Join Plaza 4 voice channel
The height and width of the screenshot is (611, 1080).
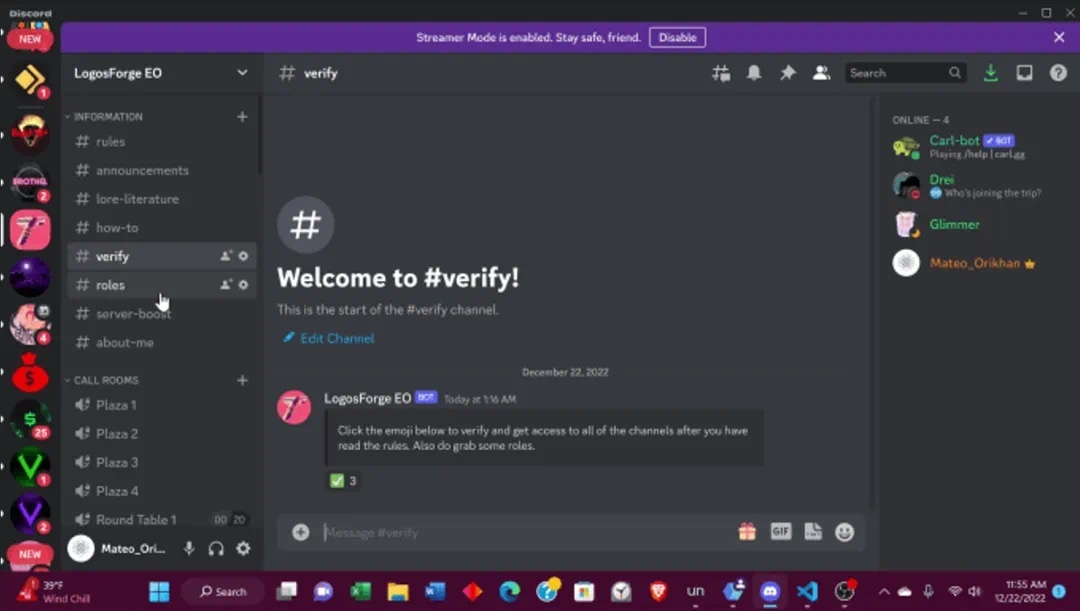click(x=162, y=491)
